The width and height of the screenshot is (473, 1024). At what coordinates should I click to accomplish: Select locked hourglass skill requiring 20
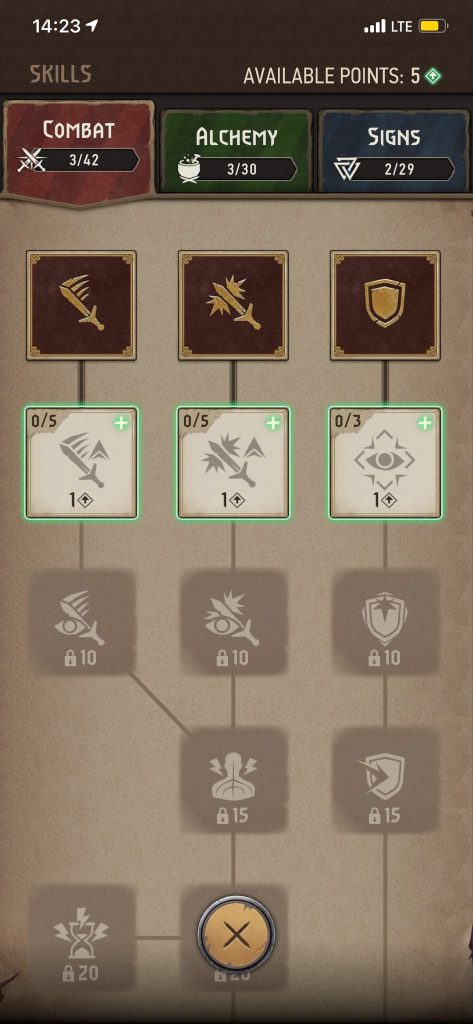coord(82,938)
